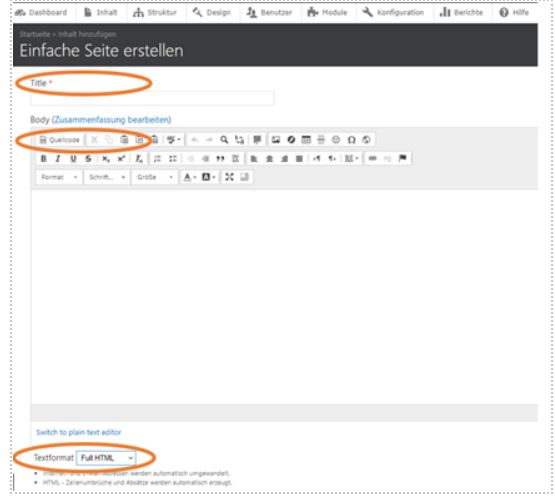
Task: Click the Quellcode source button
Action: [59, 140]
